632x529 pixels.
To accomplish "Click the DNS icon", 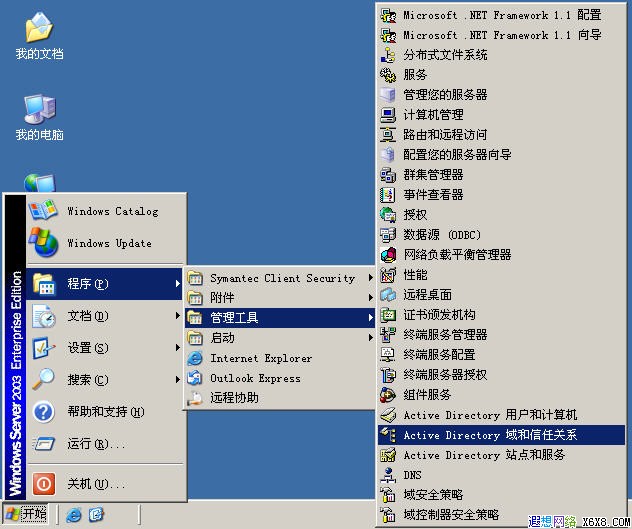I will click(x=388, y=475).
